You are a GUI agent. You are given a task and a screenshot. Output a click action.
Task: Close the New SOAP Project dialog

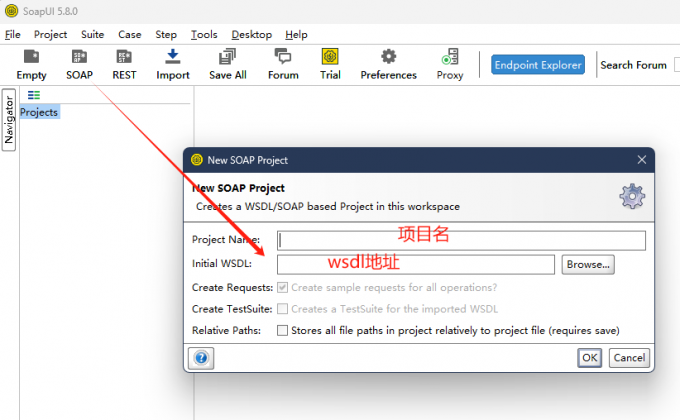tap(642, 160)
